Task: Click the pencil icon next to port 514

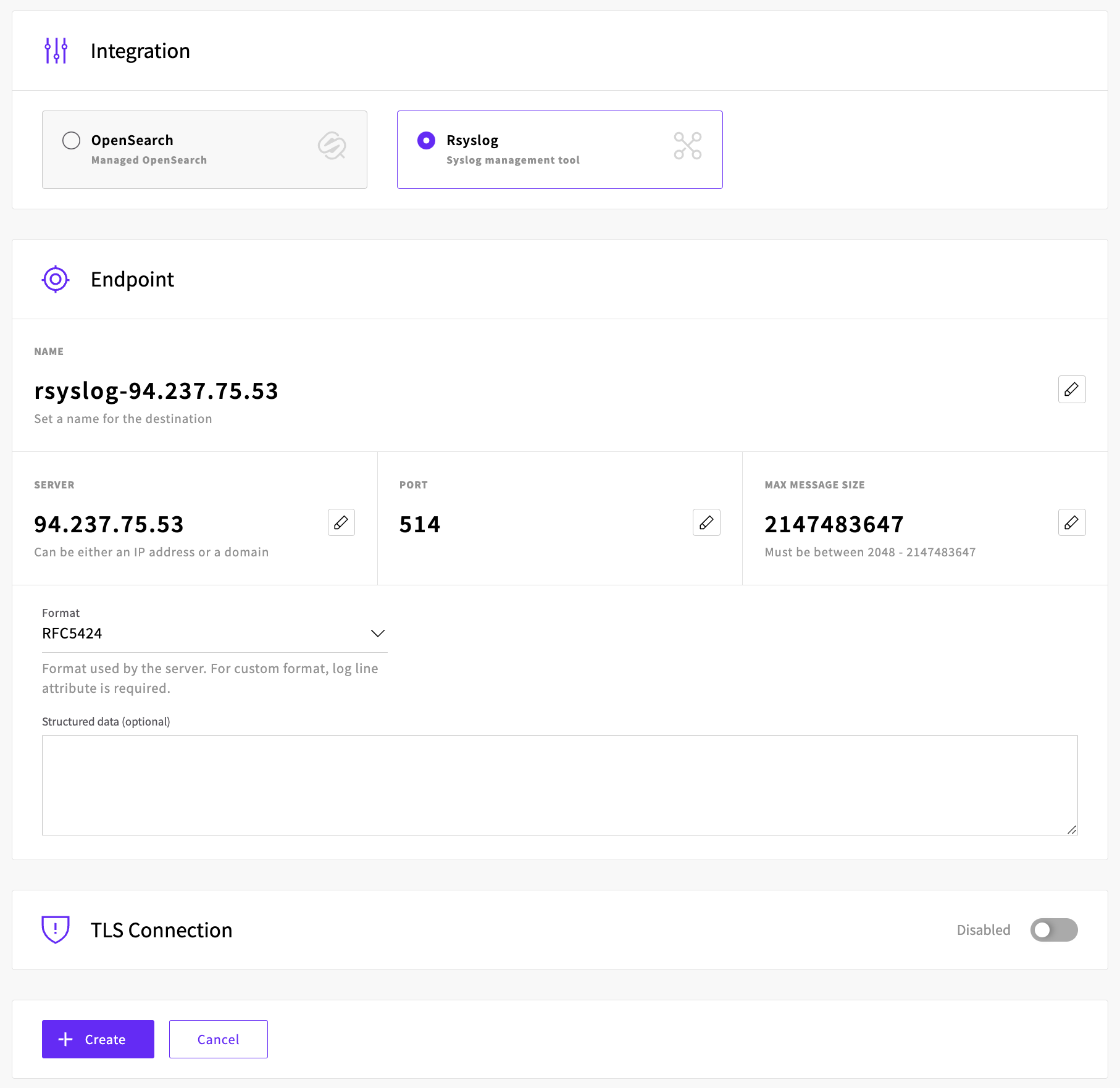Action: pyautogui.click(x=706, y=522)
